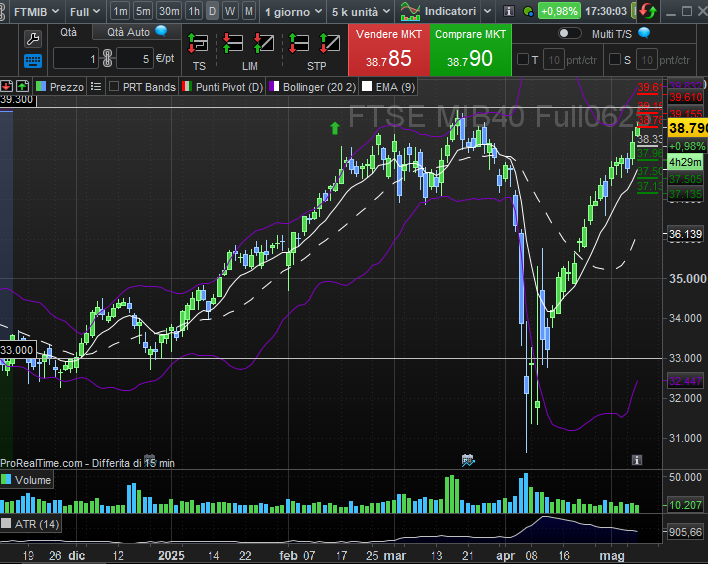Click the info icon in top toolbar
The width and height of the screenshot is (708, 564).
click(508, 11)
